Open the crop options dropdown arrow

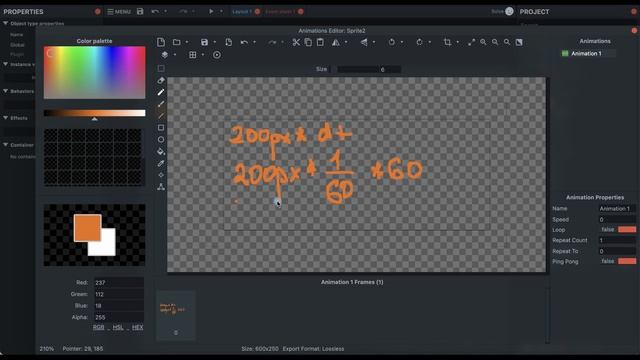(x=458, y=42)
